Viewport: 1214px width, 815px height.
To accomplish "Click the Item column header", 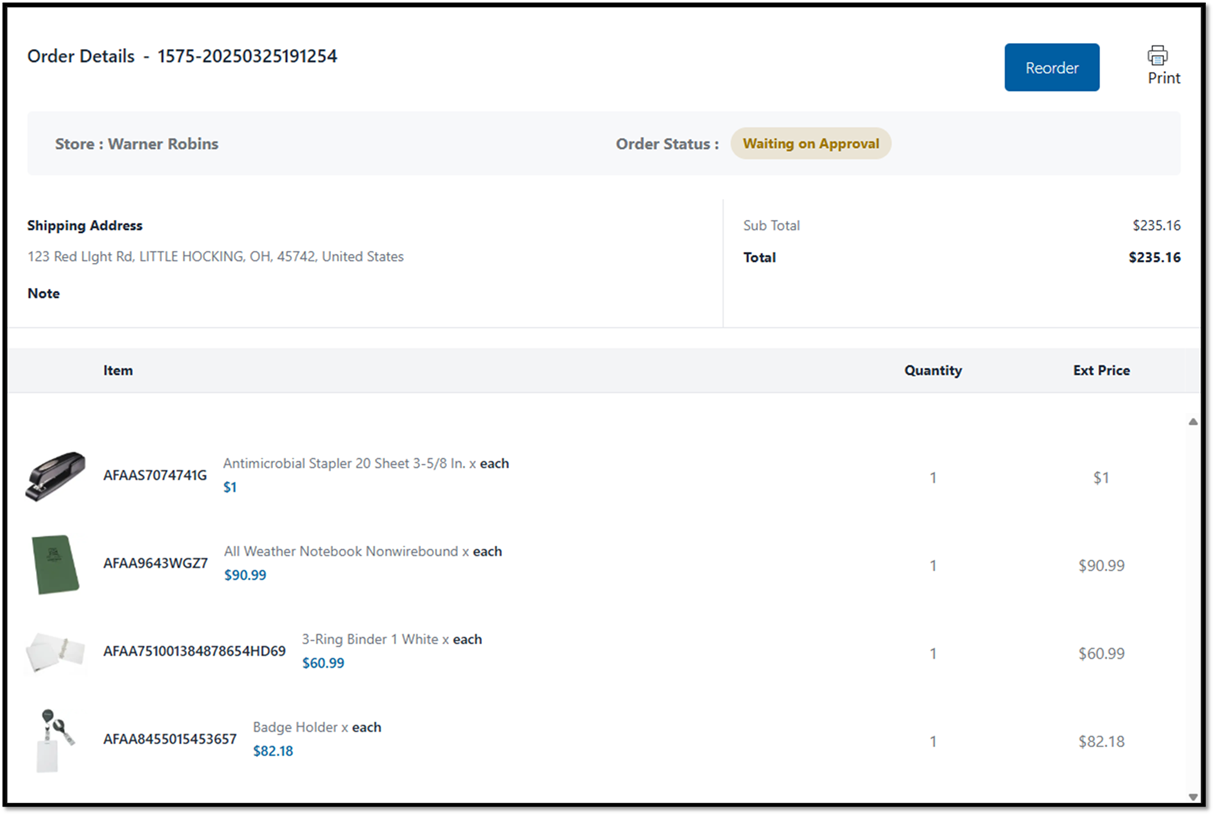I will click(118, 371).
